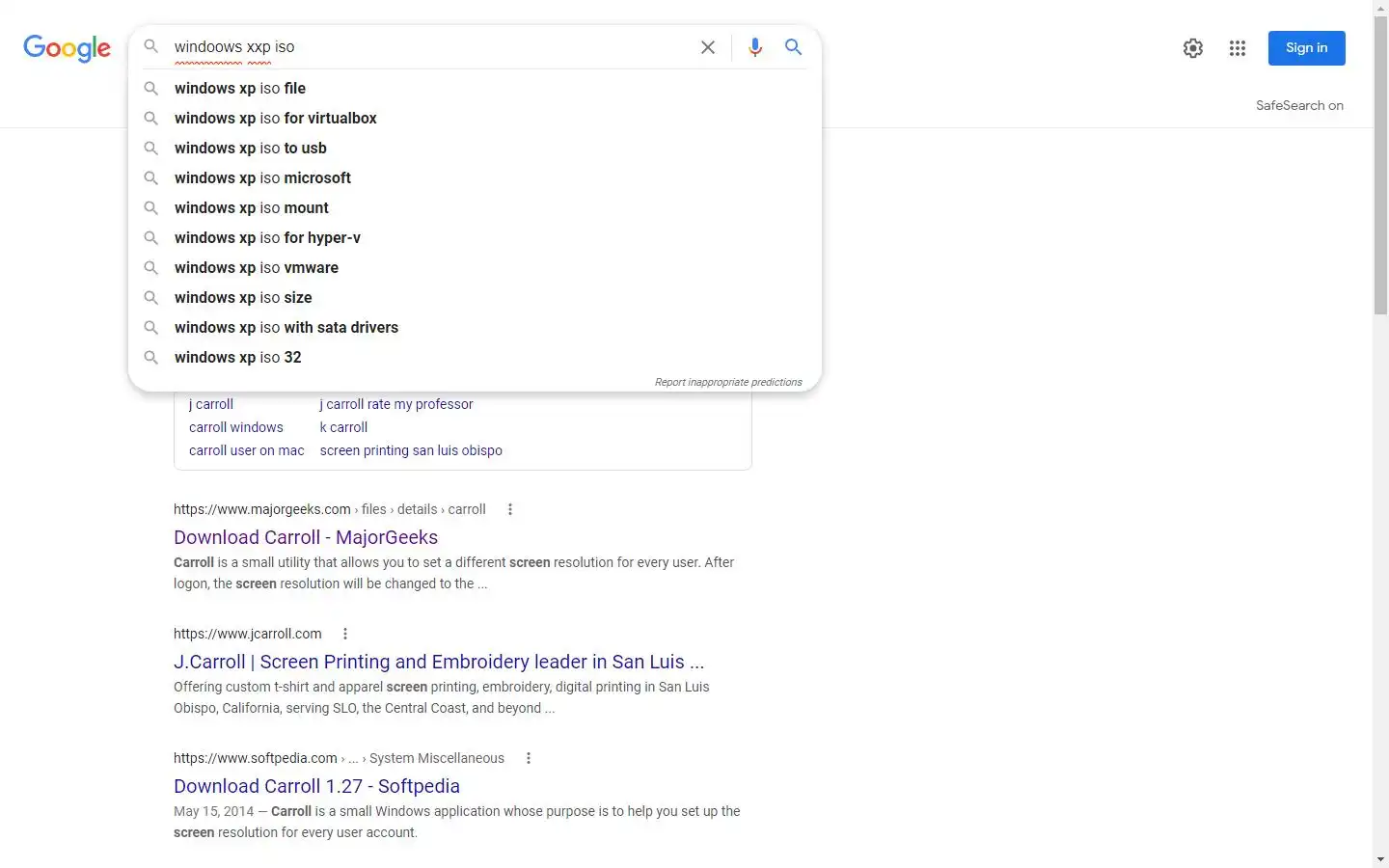Click magnifier icon beside "windows xp iso file"
This screenshot has height=868, width=1389.
(x=151, y=88)
